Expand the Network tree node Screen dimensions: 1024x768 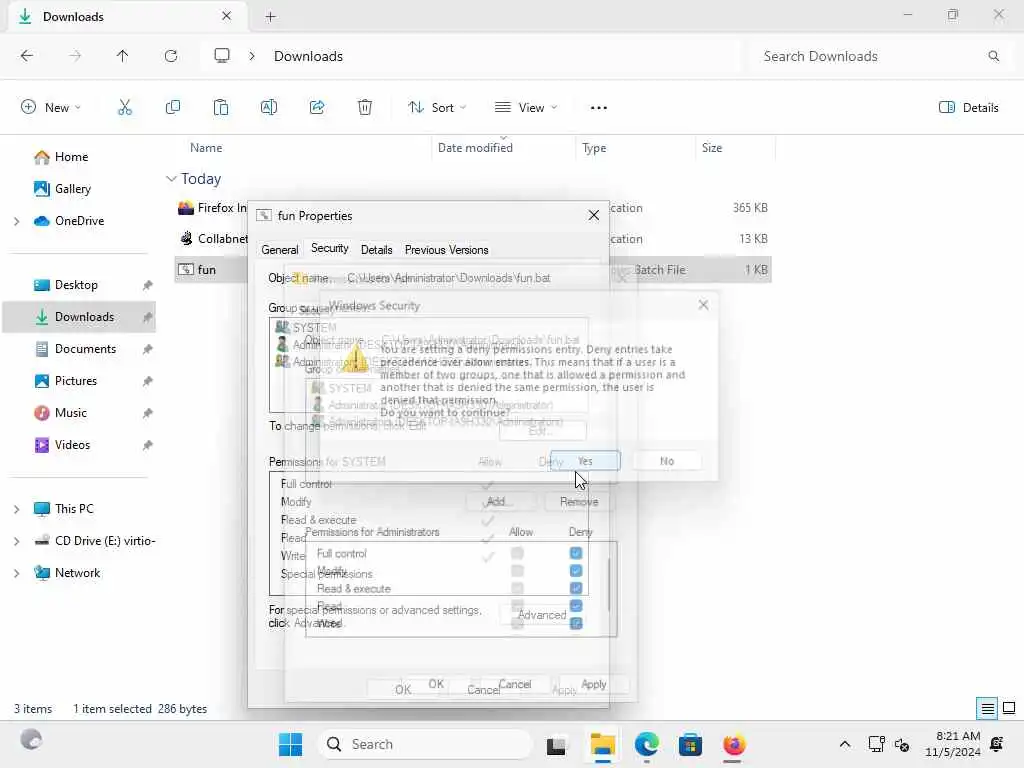[16, 573]
